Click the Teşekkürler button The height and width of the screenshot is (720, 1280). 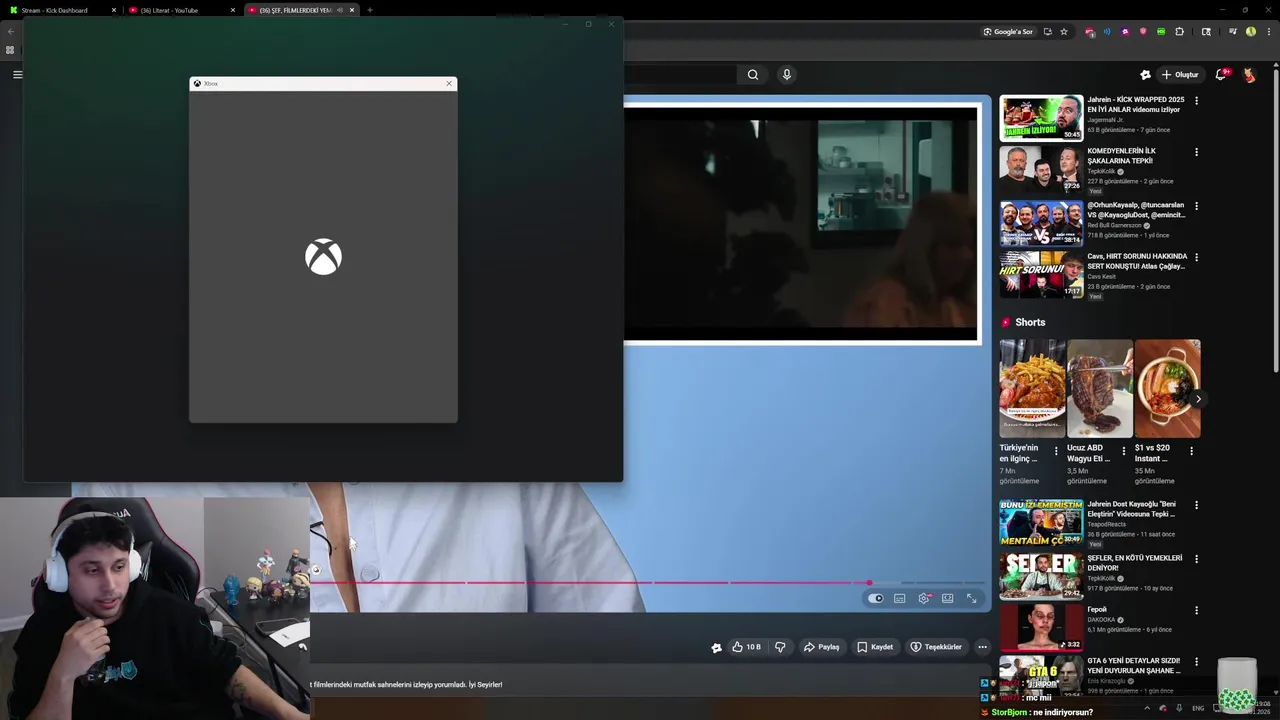pyautogui.click(x=936, y=647)
